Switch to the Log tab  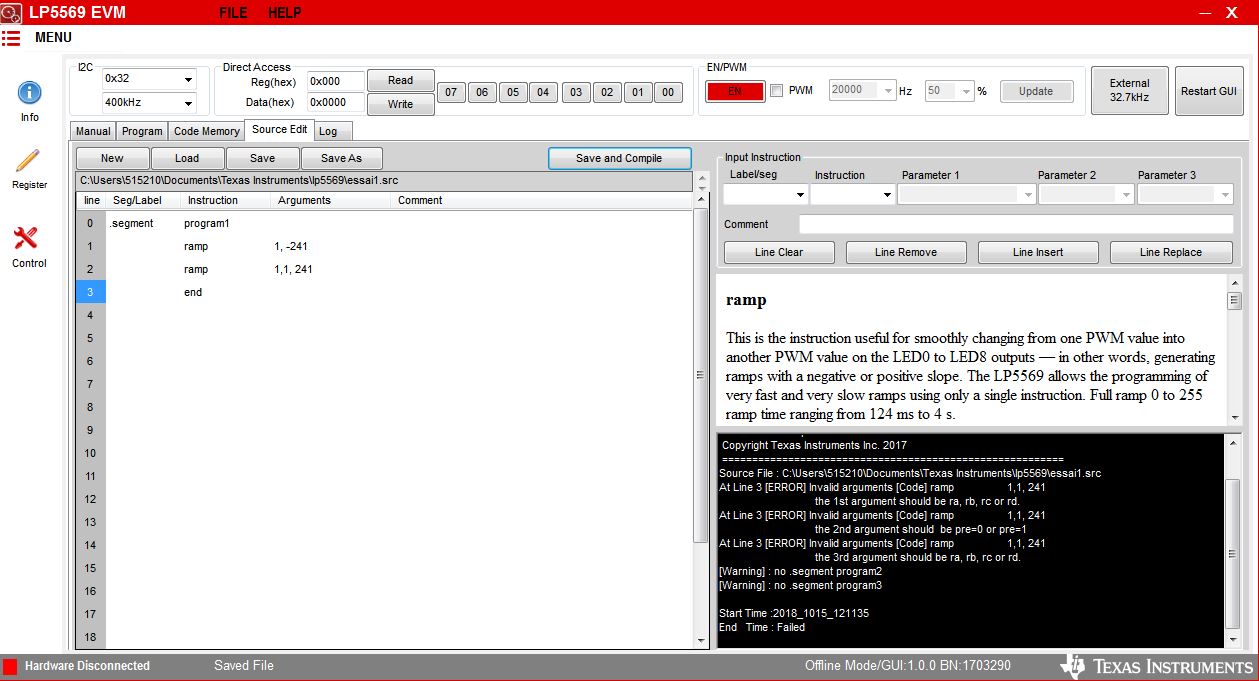331,130
